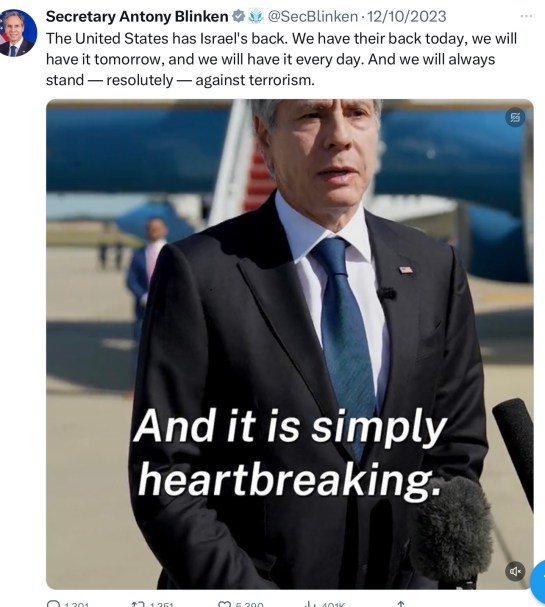Screen dimensions: 545x607
Task: Click the blue verified checkmark badge
Action: (x=238, y=17)
